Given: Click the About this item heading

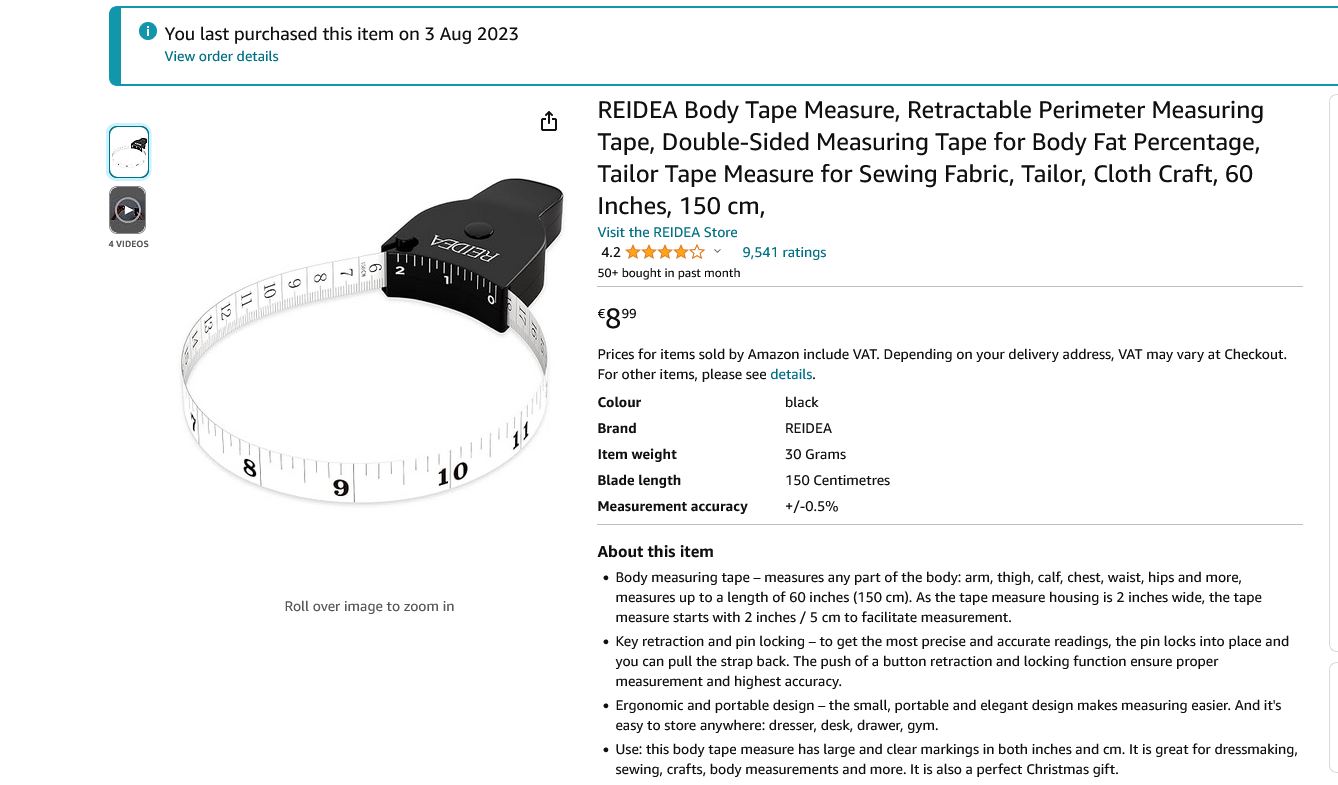Looking at the screenshot, I should pyautogui.click(x=655, y=551).
